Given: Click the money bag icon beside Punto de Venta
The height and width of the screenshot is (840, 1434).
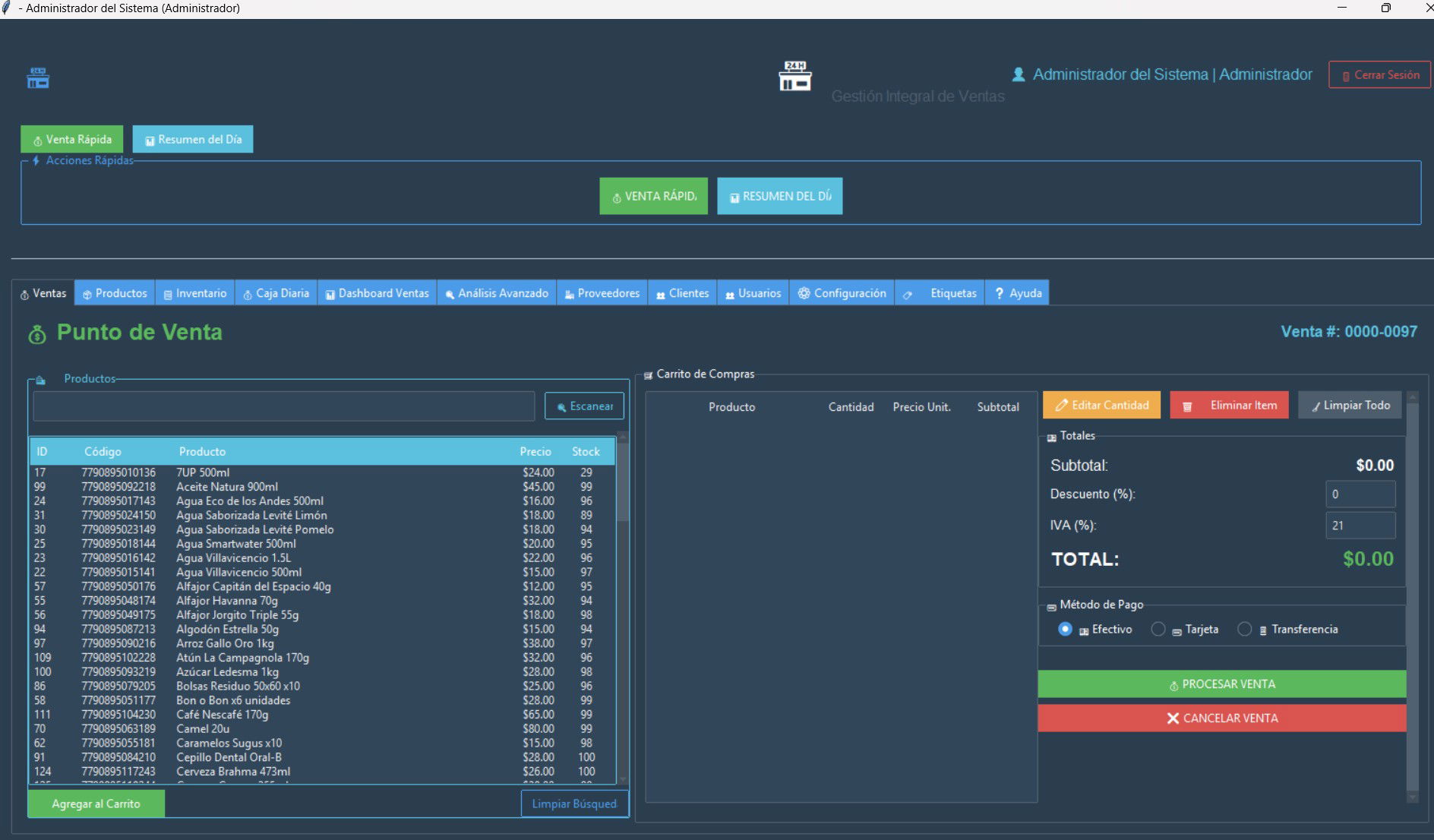Looking at the screenshot, I should [x=36, y=334].
